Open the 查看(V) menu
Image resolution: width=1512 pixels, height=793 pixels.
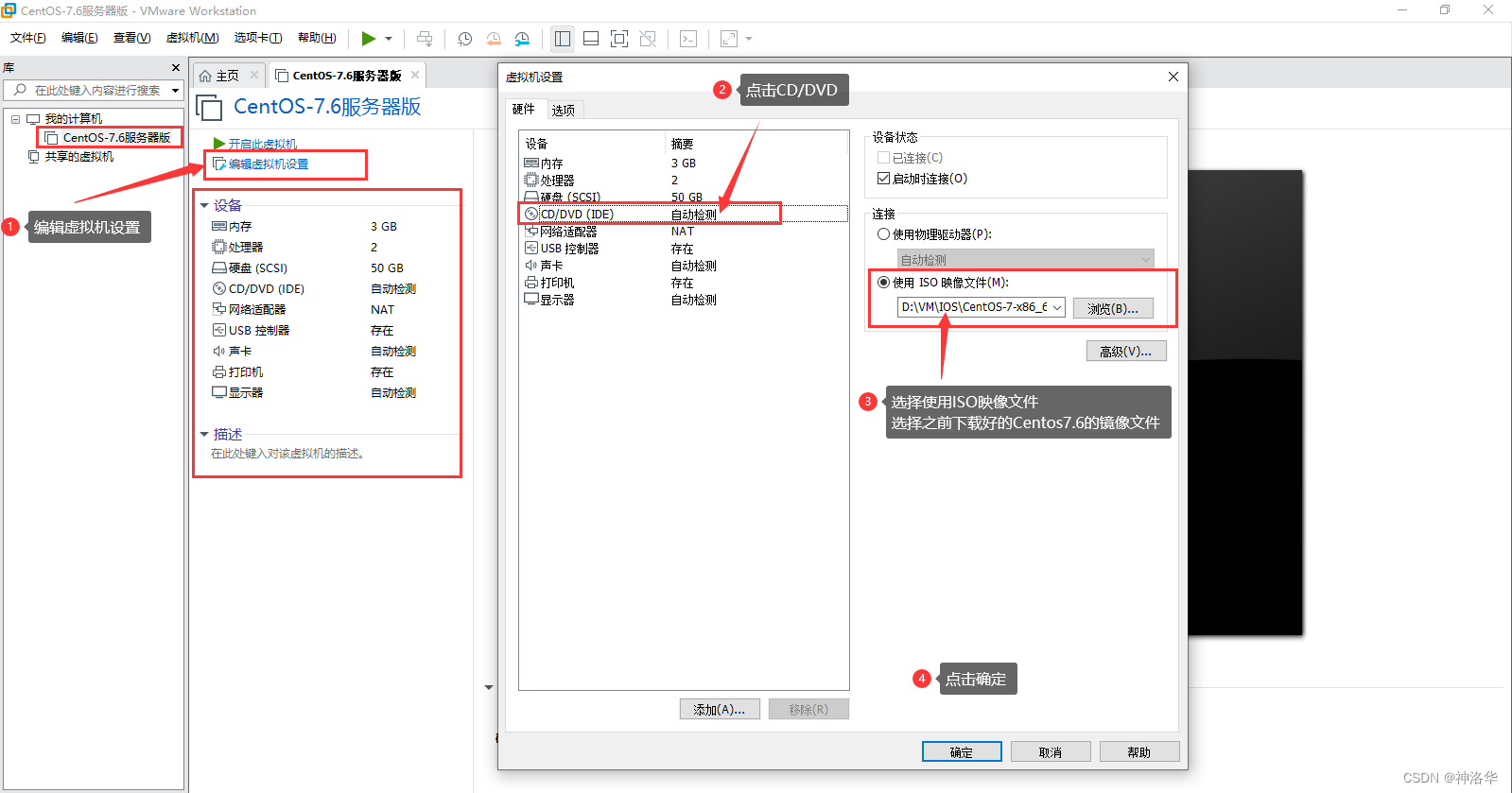(x=132, y=38)
